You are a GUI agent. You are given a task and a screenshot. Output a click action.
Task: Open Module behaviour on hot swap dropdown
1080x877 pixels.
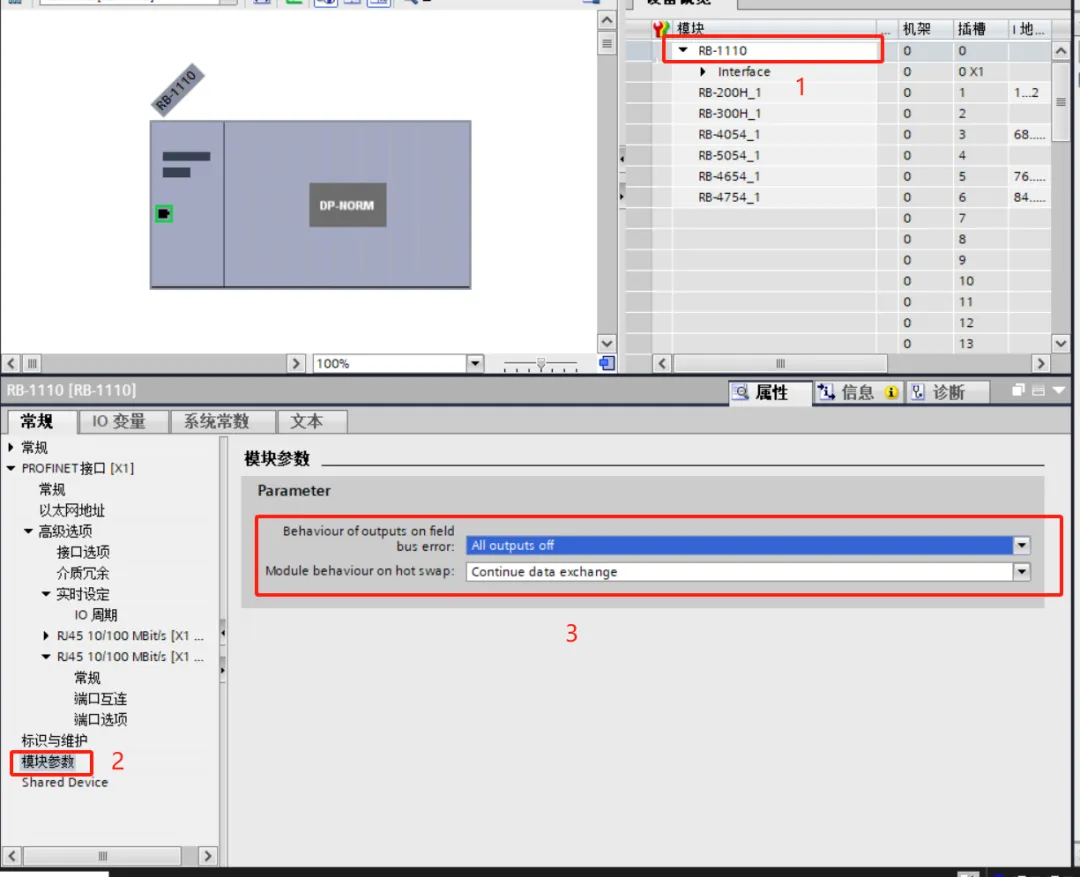1021,572
